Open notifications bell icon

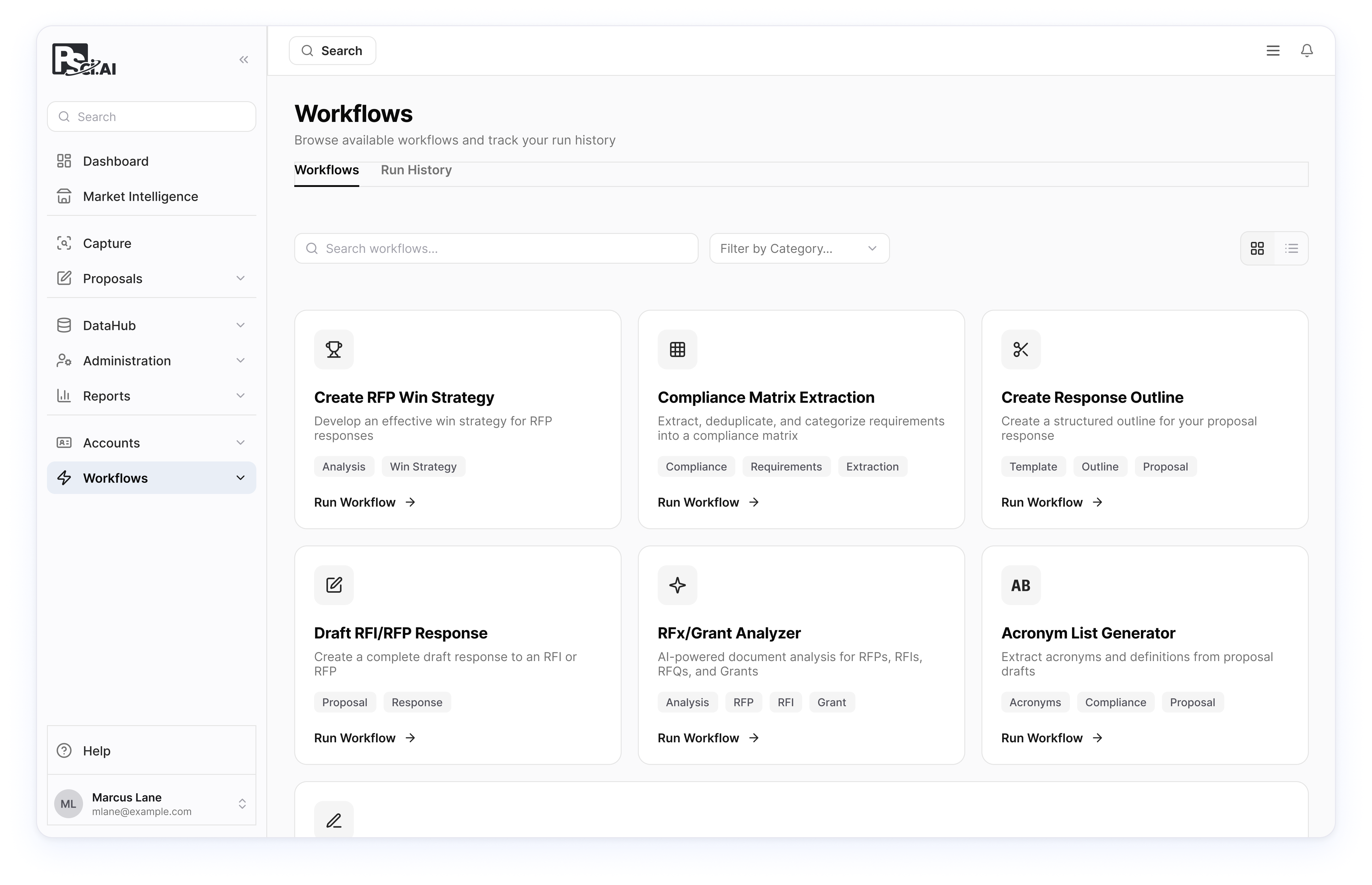click(x=1306, y=51)
